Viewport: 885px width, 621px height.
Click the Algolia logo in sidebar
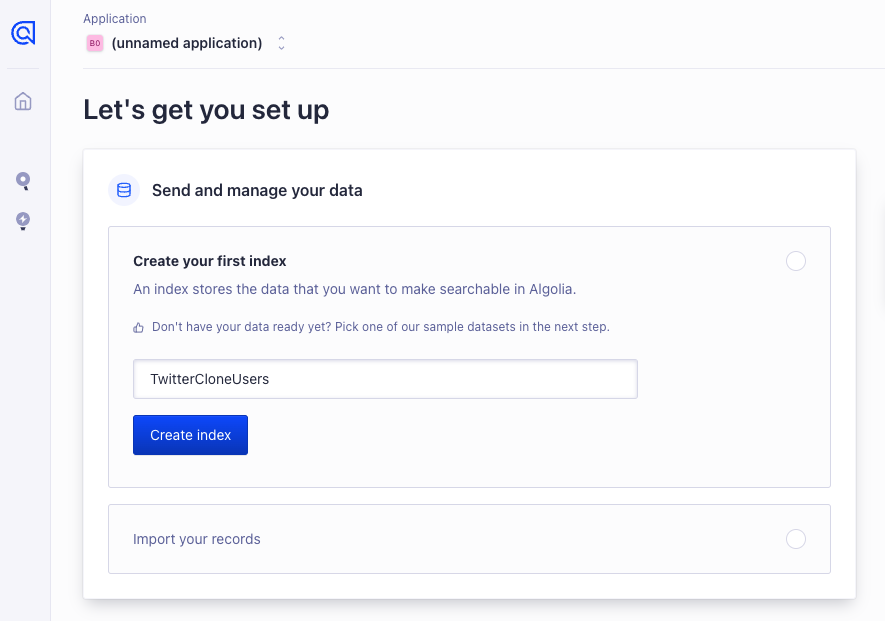click(23, 33)
